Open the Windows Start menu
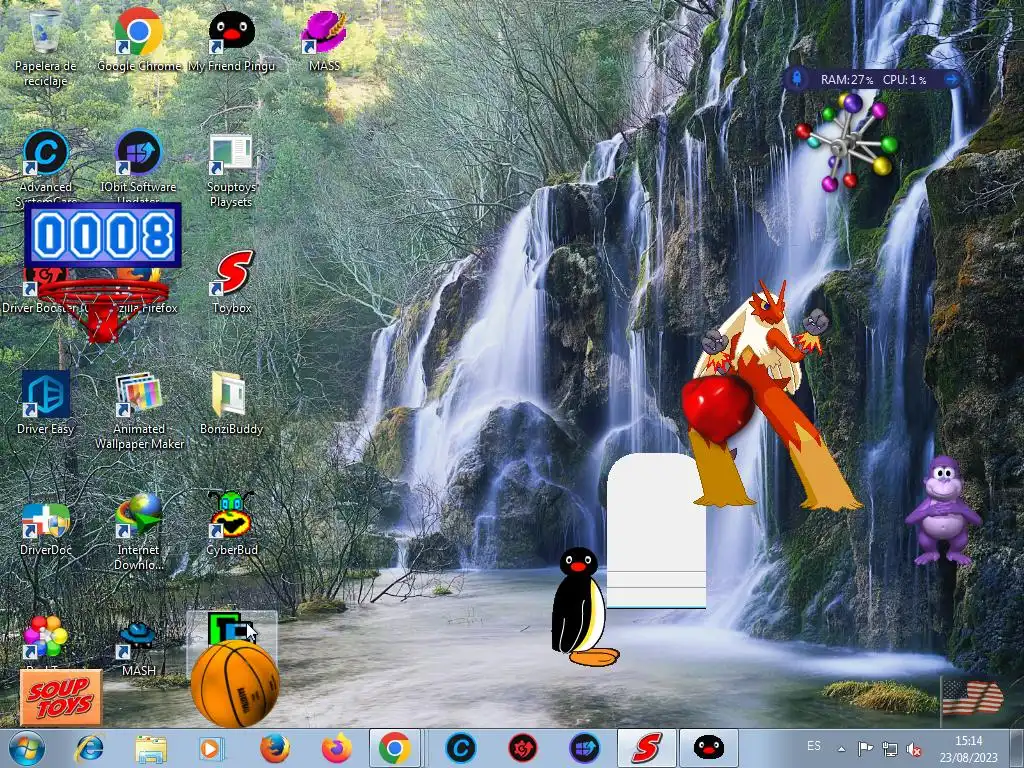This screenshot has width=1024, height=768. click(x=27, y=748)
